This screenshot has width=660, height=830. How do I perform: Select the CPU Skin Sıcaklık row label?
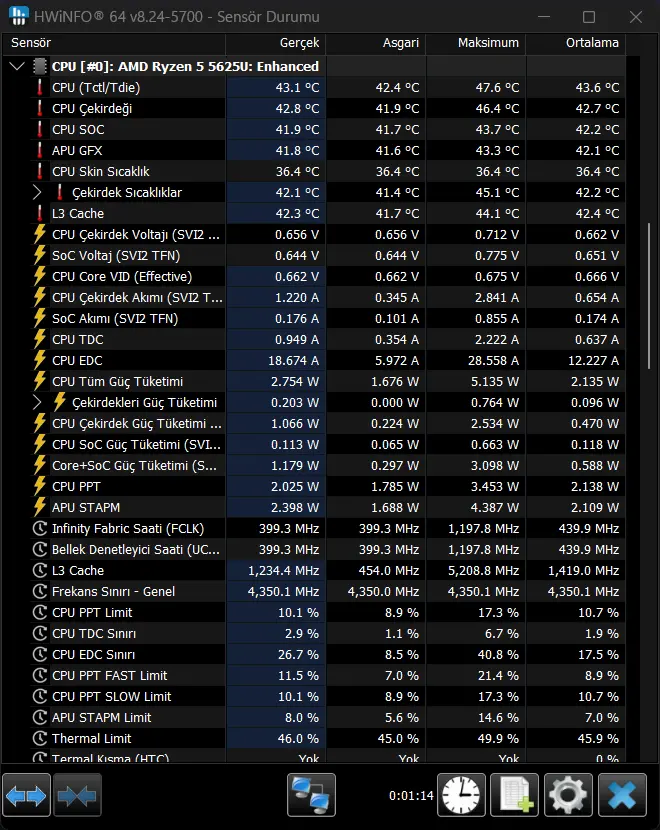[101, 172]
